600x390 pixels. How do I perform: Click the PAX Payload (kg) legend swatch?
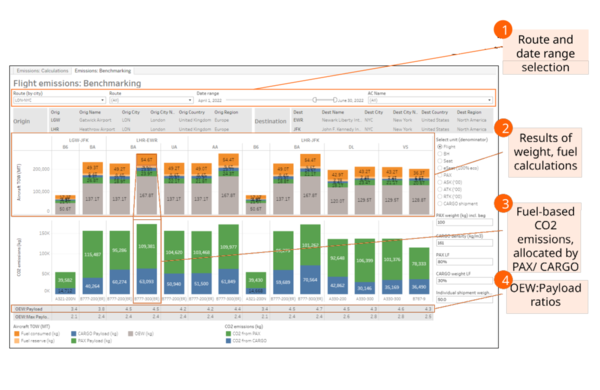pyautogui.click(x=74, y=341)
